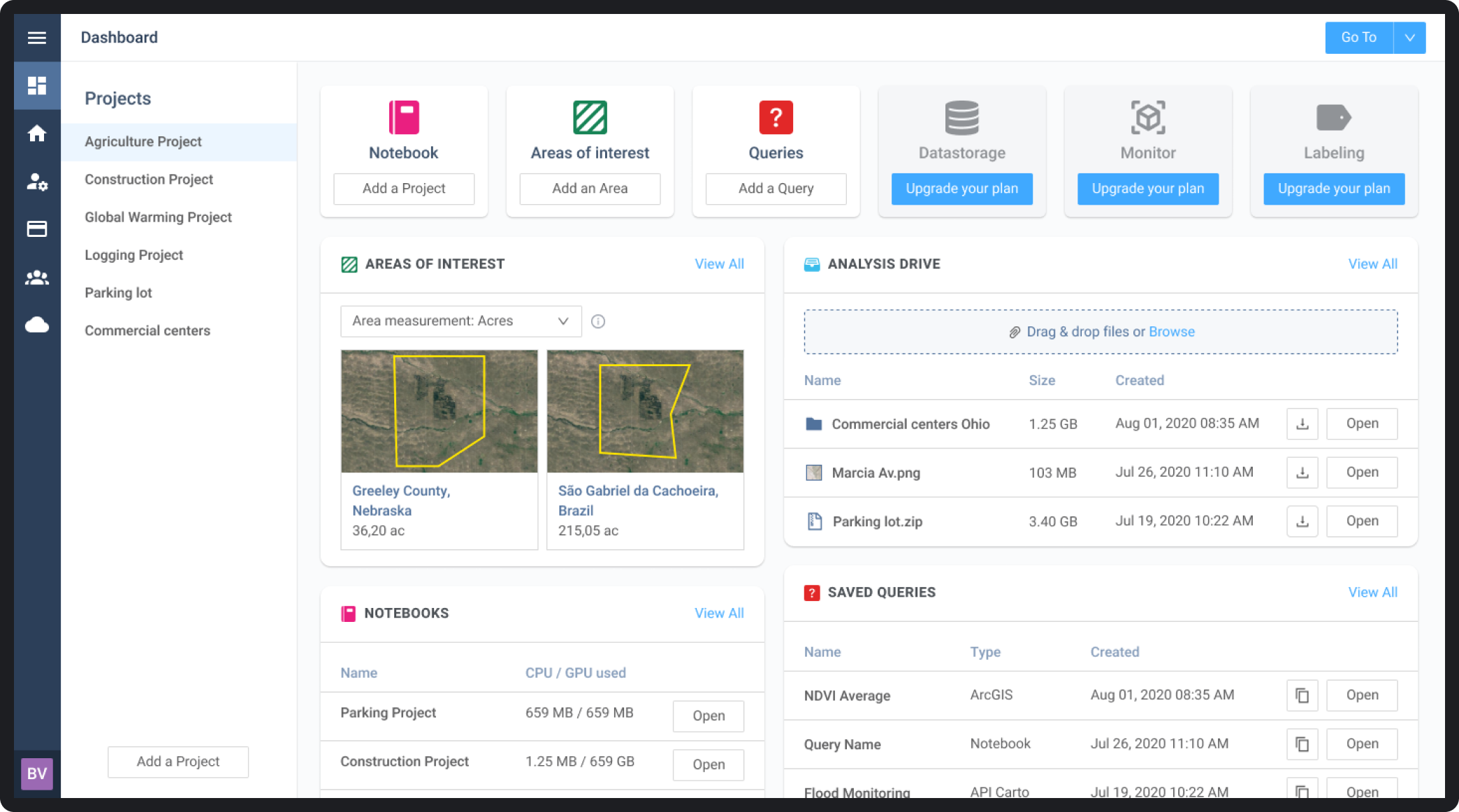The image size is (1459, 812).
Task: Download the Parking lot.zip file
Action: 1302,521
